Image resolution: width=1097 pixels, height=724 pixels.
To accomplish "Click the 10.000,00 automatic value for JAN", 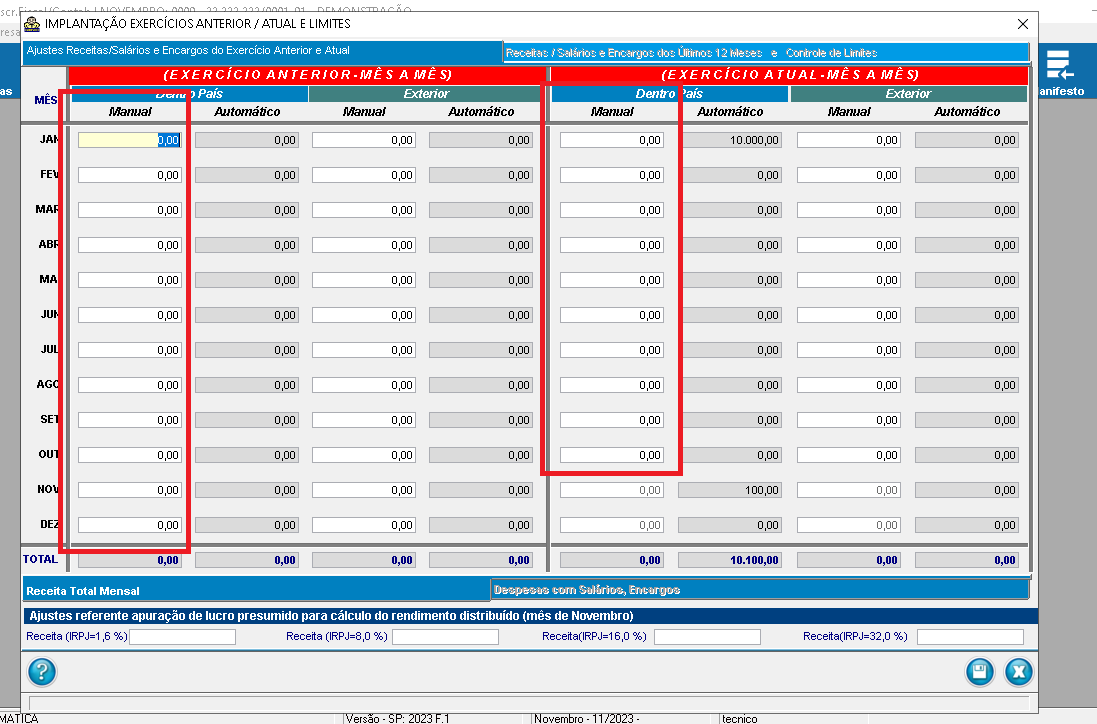I will point(730,140).
